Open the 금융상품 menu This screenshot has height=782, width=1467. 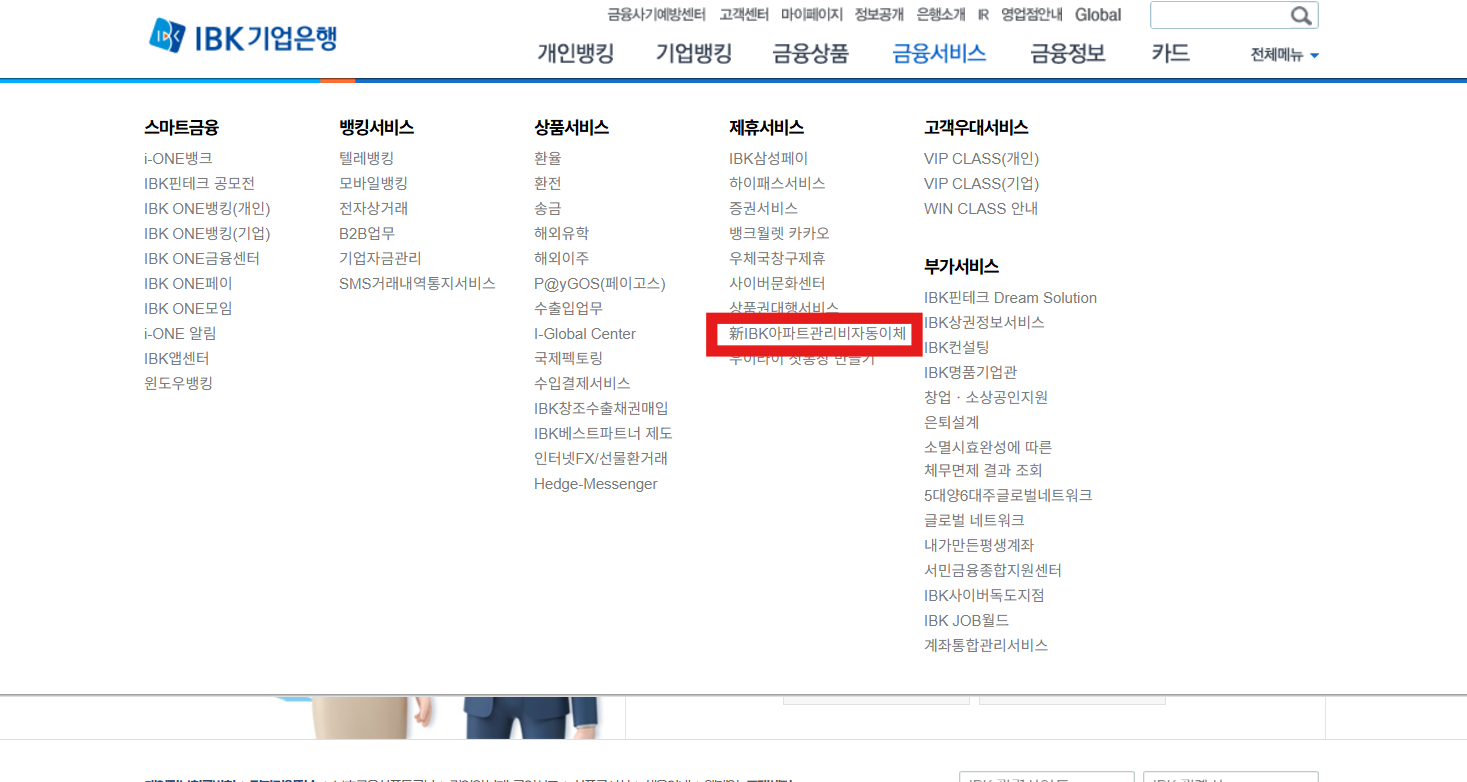(x=810, y=53)
